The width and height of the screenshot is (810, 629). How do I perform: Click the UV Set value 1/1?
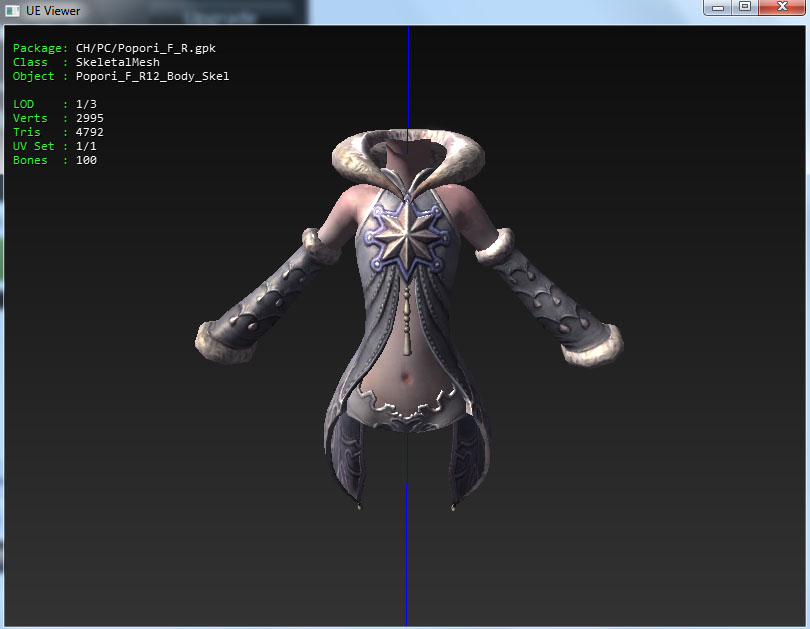tap(86, 146)
